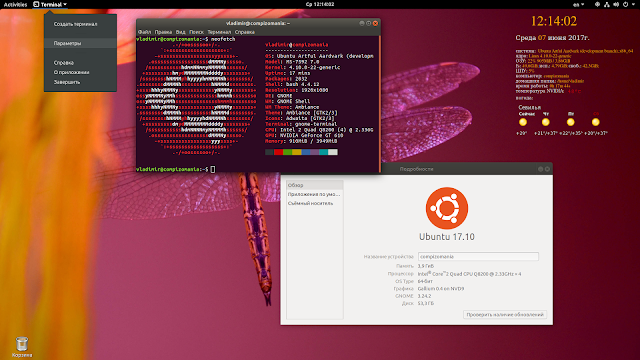
Task: Select Приложения по умо… in sidebar
Action: coord(314,194)
